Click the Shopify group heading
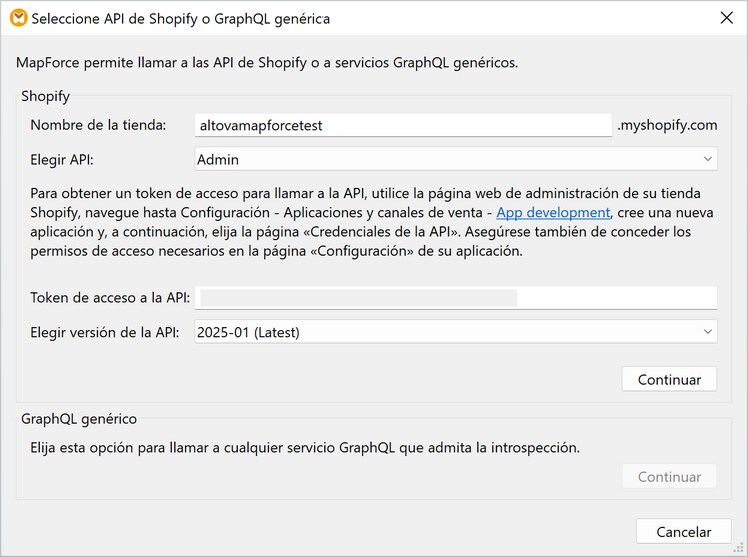 (45, 96)
